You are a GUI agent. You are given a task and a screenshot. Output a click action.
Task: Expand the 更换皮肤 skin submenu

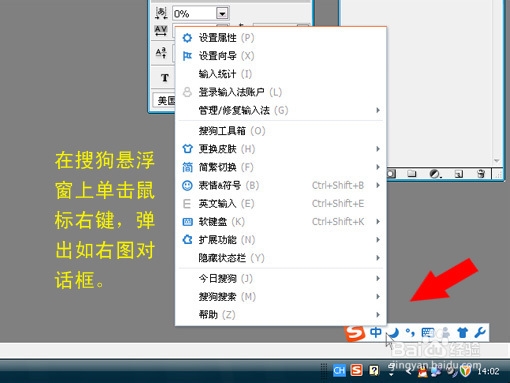(x=281, y=149)
